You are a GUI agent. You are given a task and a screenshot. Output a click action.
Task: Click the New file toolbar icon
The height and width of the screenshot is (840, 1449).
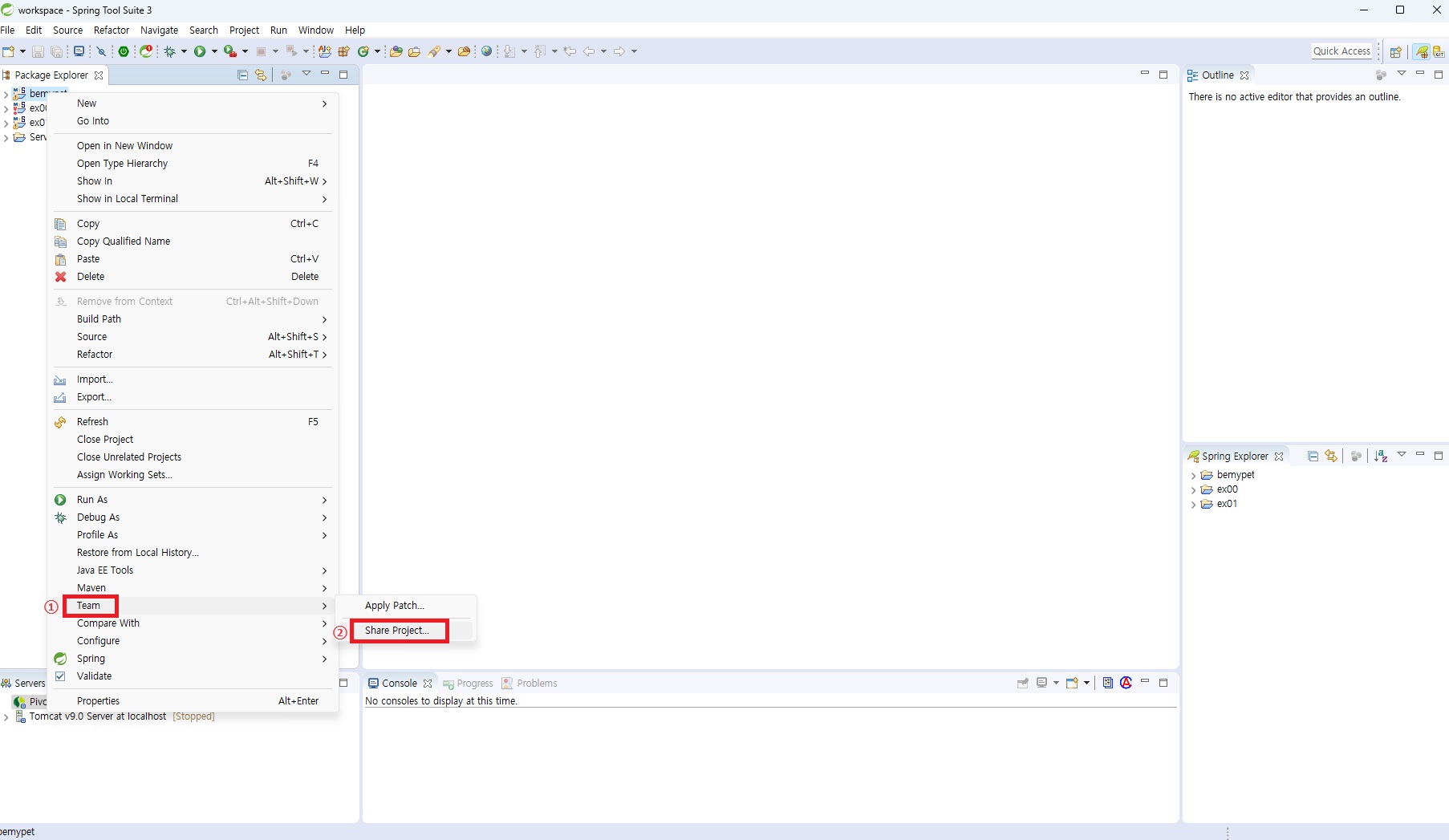tap(9, 51)
